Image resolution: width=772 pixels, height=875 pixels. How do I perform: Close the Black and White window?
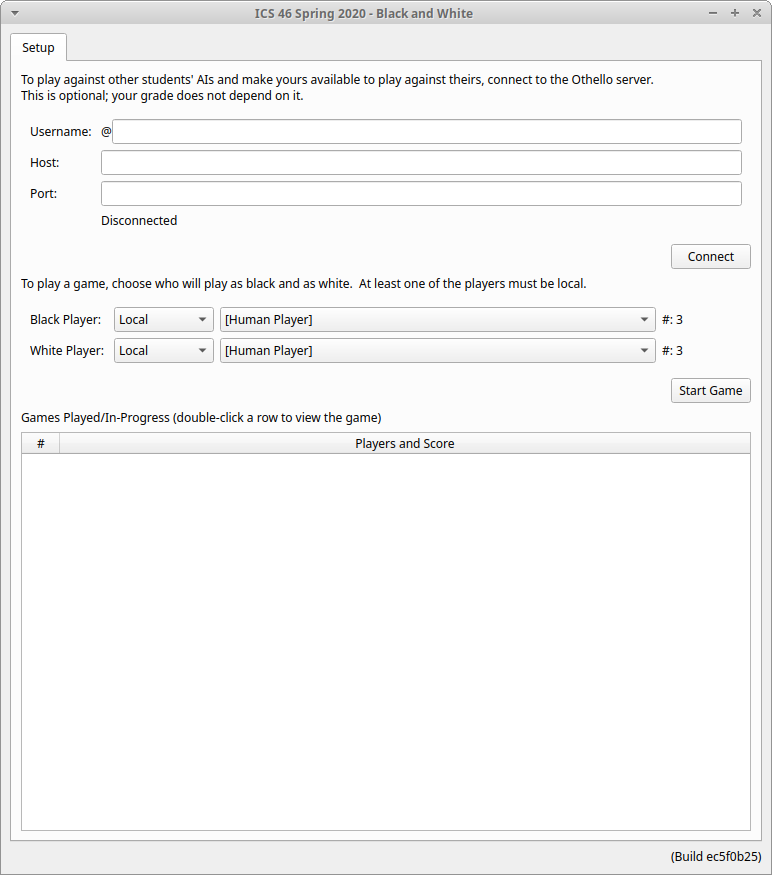click(x=757, y=13)
